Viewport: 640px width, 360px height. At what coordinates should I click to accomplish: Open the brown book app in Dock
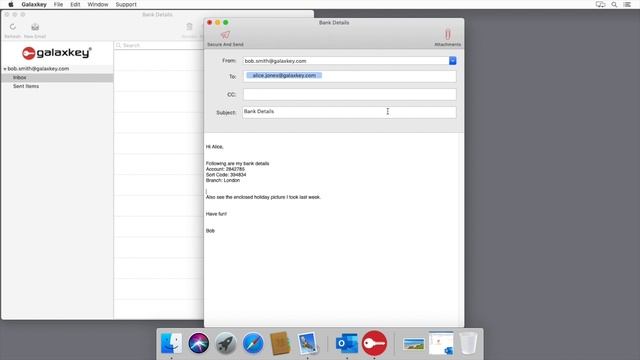[x=280, y=343]
